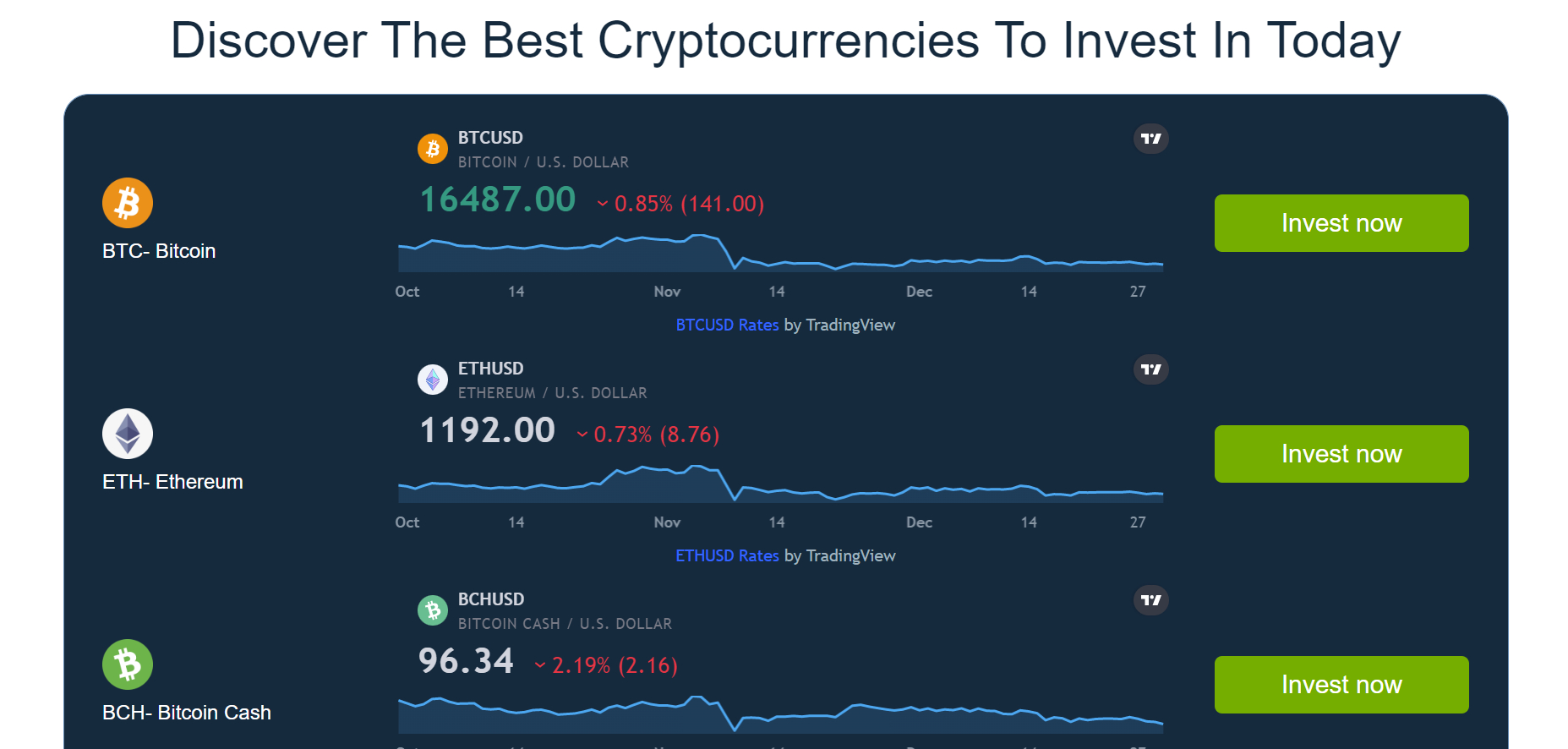The width and height of the screenshot is (1568, 749).
Task: Select the BTCUSD symbol title
Action: click(x=490, y=138)
